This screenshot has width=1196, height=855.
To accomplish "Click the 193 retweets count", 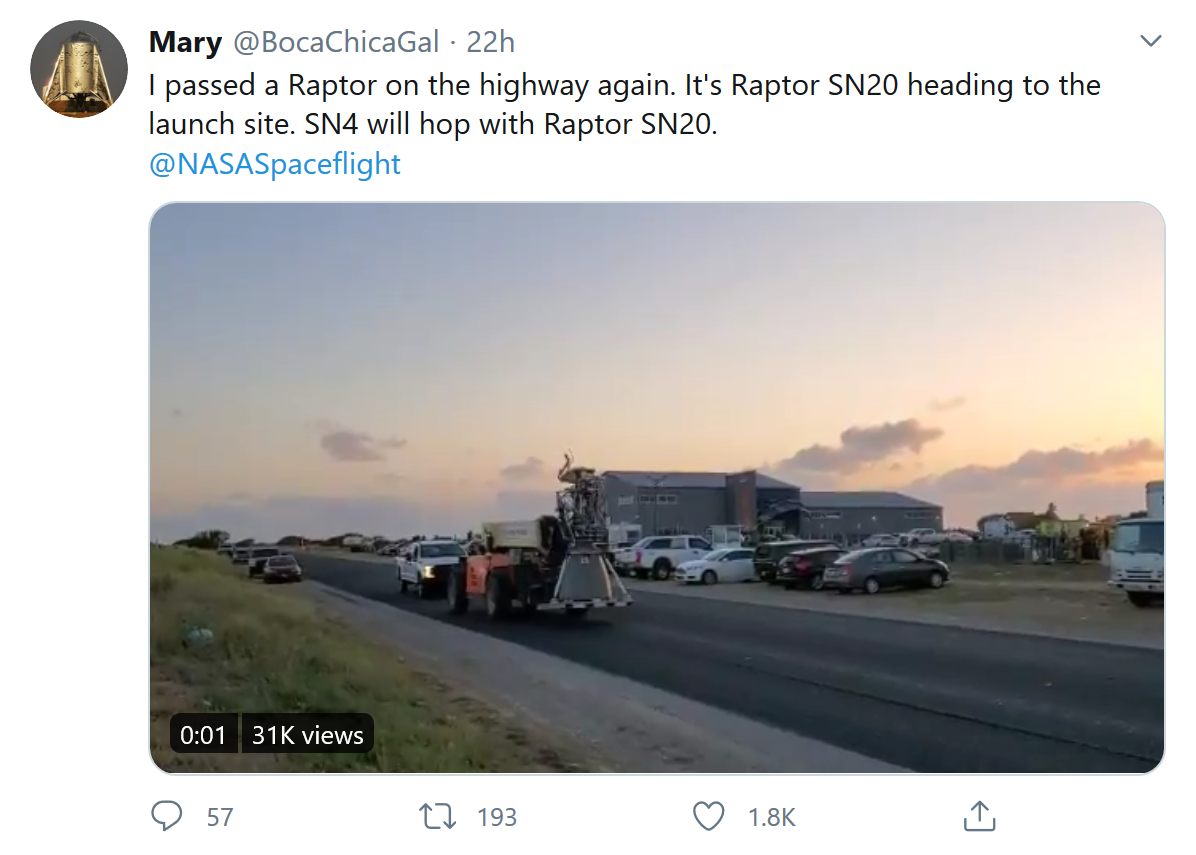I will coord(496,817).
